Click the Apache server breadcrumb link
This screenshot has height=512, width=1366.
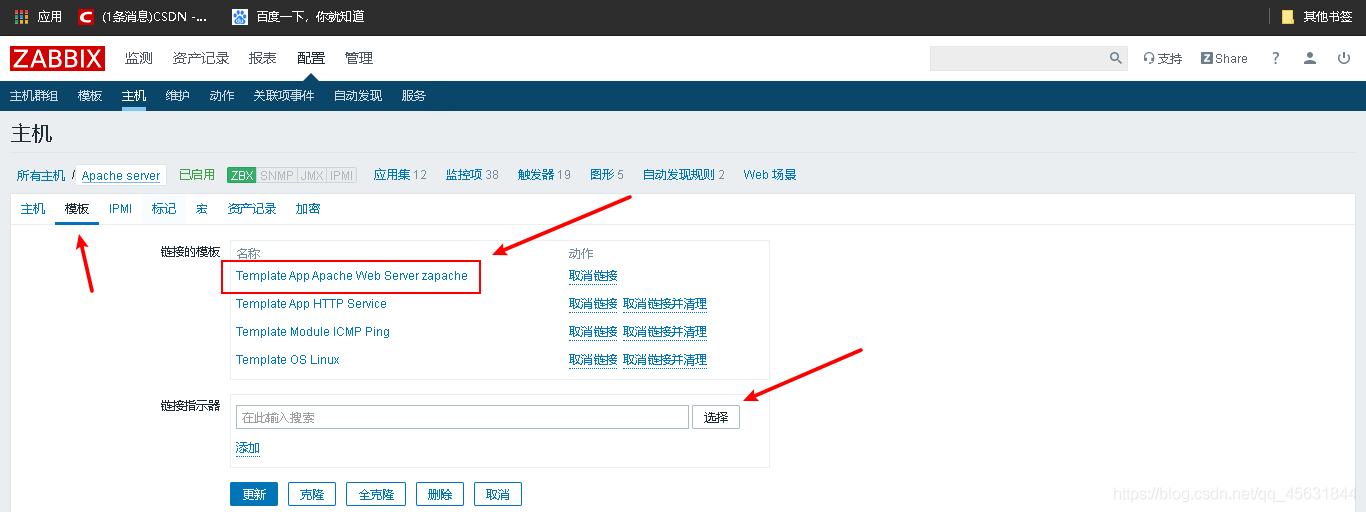(121, 176)
